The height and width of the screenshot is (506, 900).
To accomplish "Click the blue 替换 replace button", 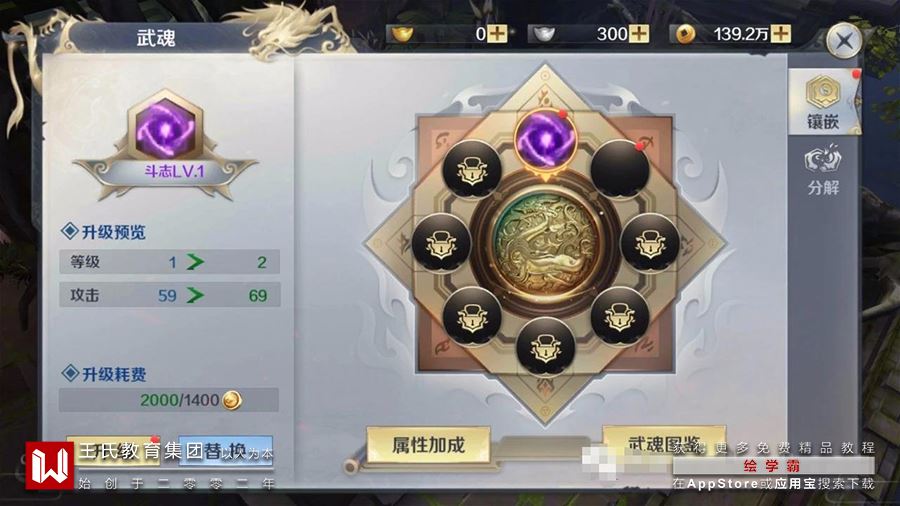I will click(226, 451).
